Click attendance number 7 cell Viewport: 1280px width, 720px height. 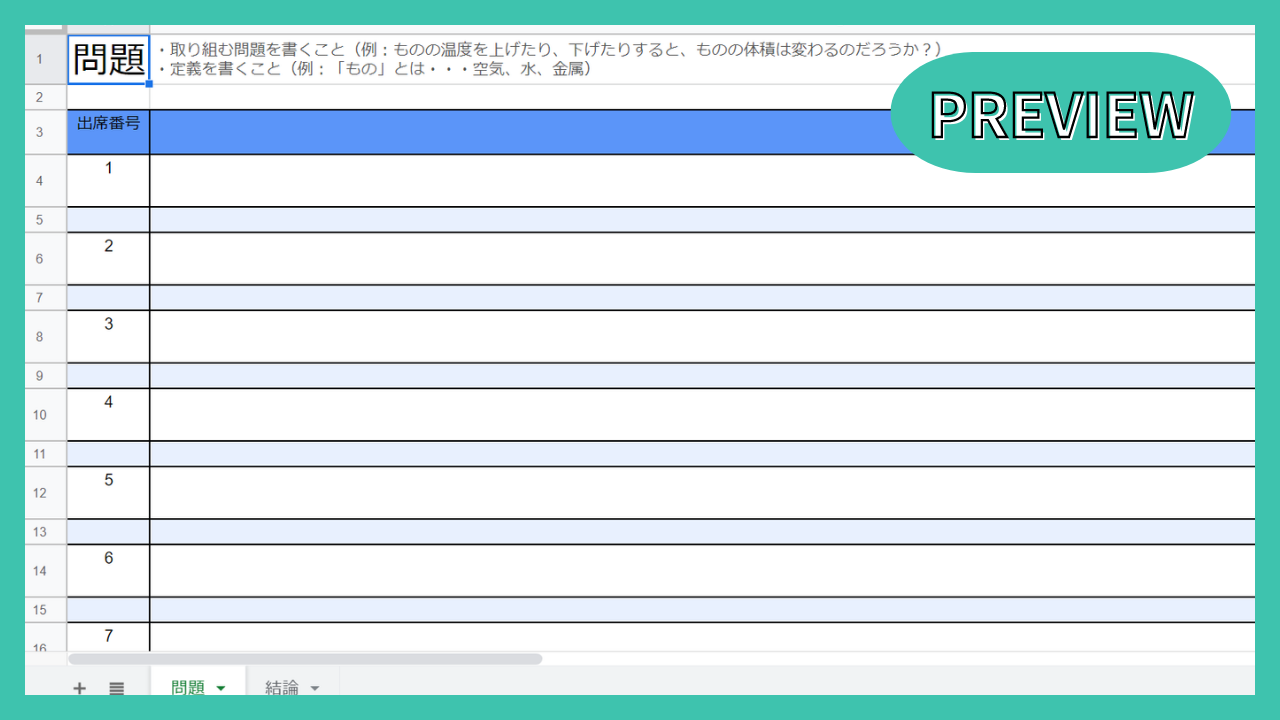point(109,637)
